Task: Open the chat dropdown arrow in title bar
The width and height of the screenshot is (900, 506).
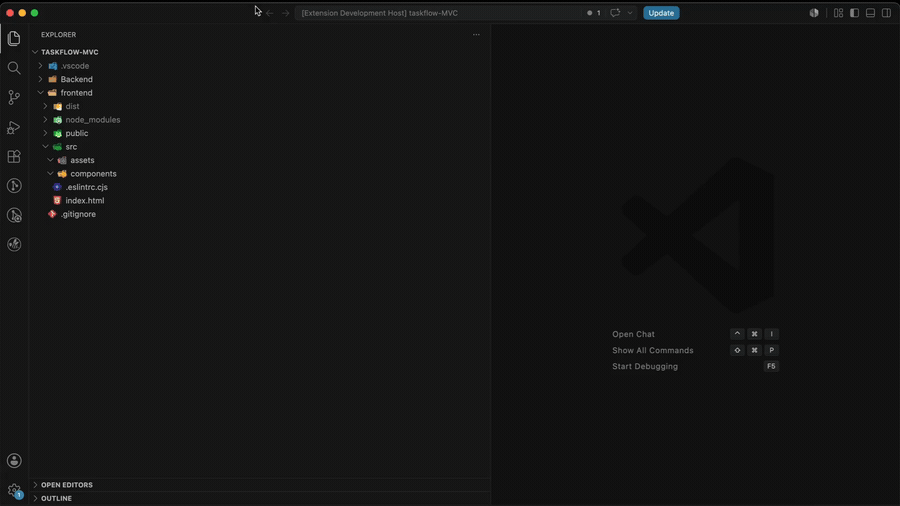Action: pos(630,13)
